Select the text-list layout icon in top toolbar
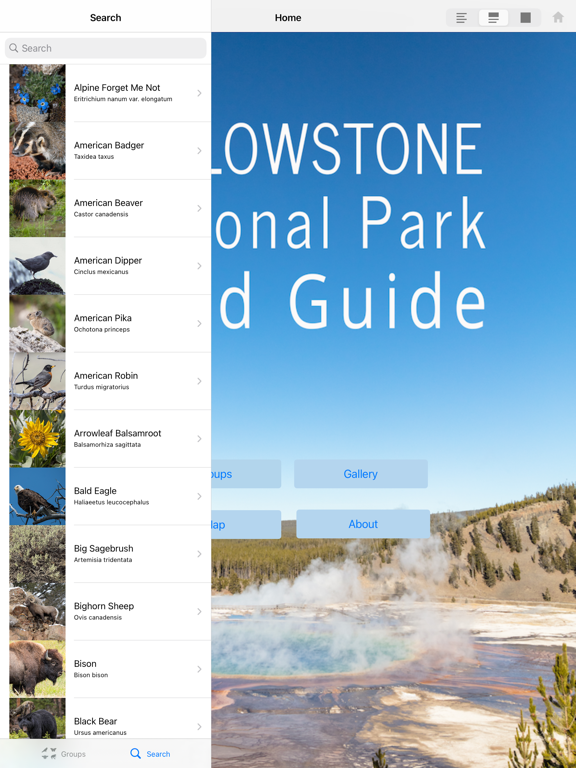 tap(461, 18)
